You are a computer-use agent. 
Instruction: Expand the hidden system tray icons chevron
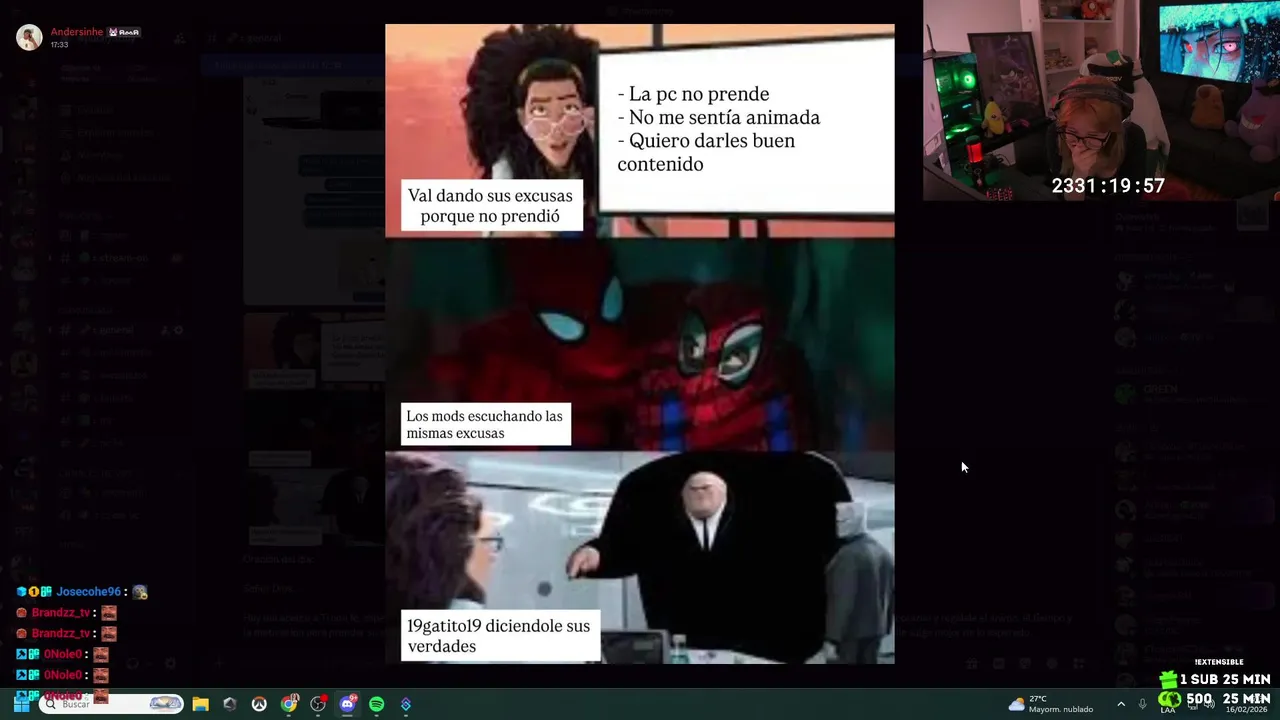point(1121,704)
